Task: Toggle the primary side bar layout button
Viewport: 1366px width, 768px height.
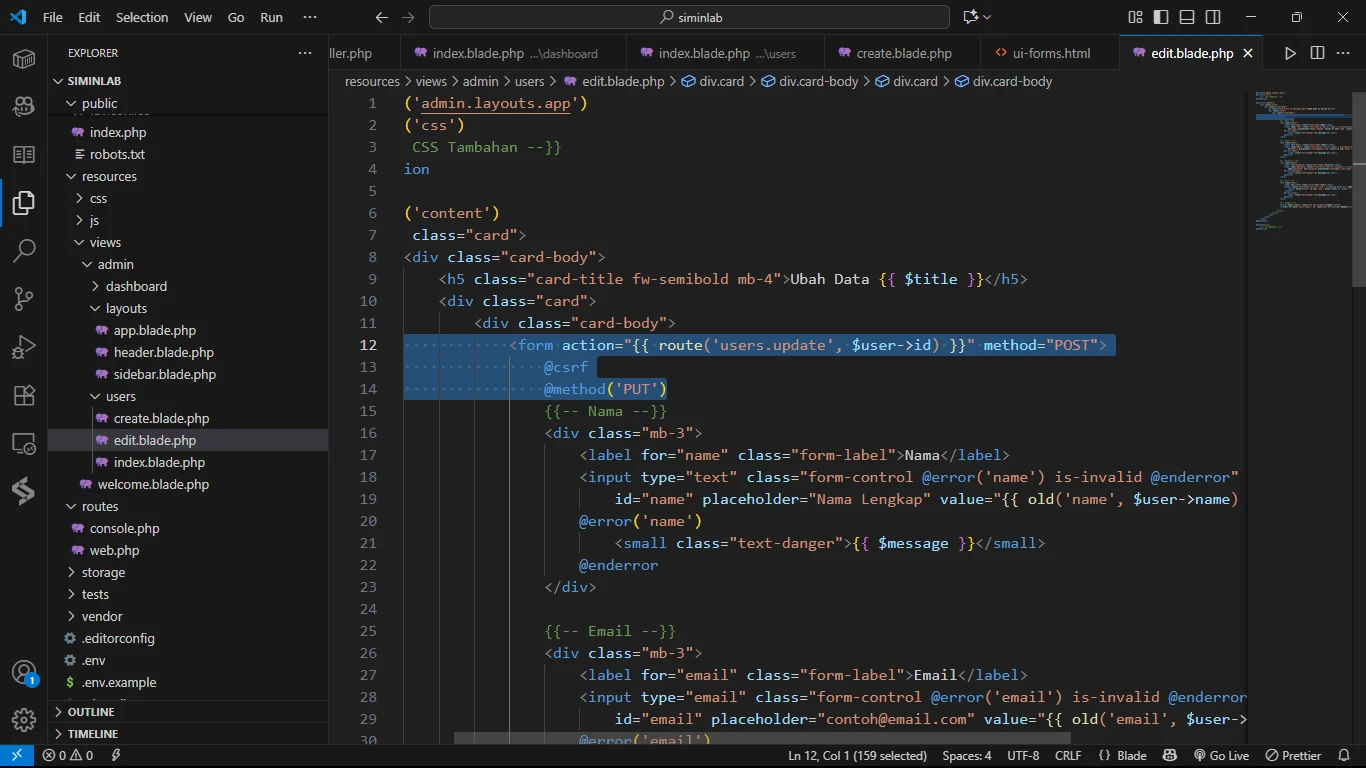Action: pyautogui.click(x=1161, y=17)
